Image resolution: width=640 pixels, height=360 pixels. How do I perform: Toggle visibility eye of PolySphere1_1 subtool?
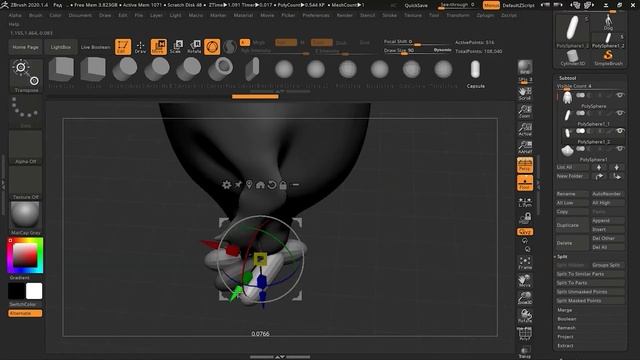coord(620,113)
